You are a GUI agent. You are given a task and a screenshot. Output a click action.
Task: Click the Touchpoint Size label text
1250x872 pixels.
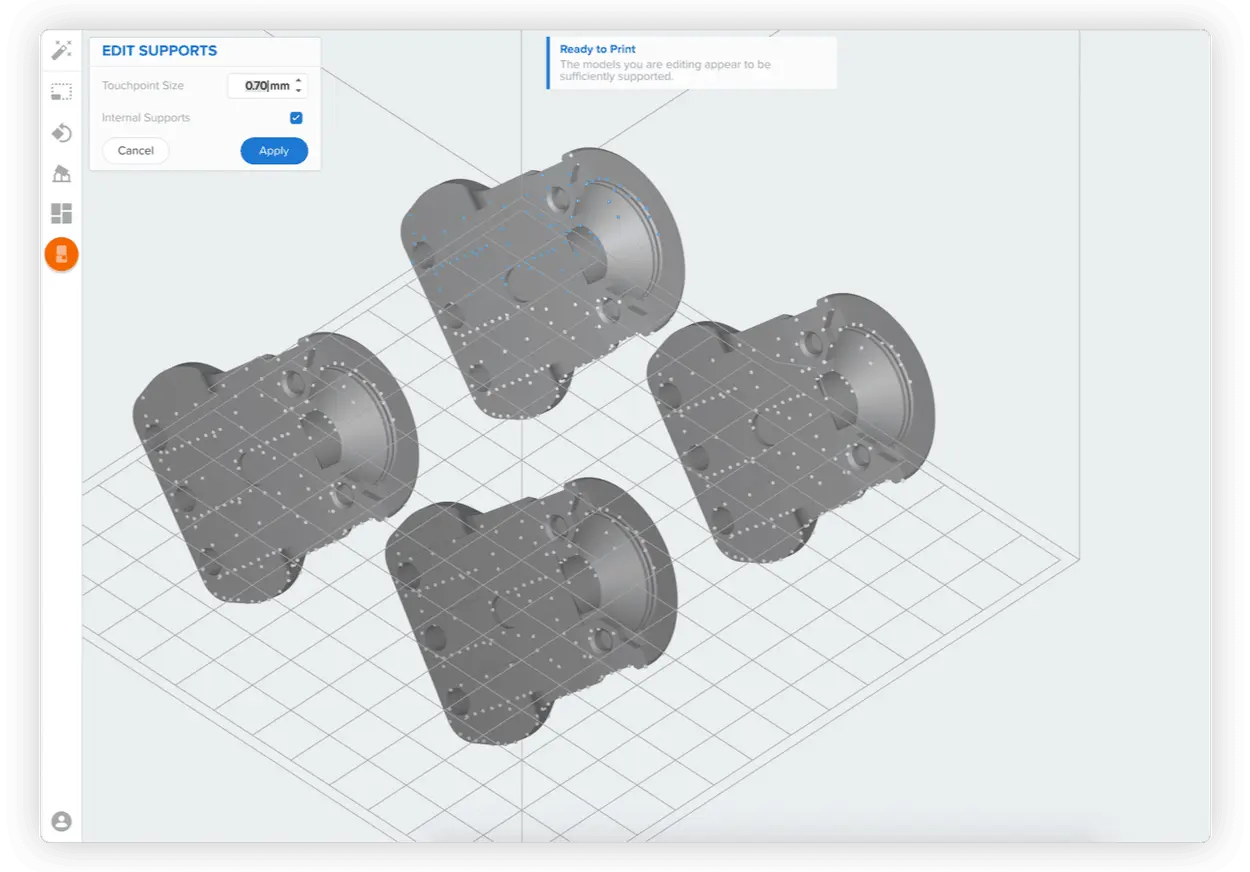coord(143,86)
